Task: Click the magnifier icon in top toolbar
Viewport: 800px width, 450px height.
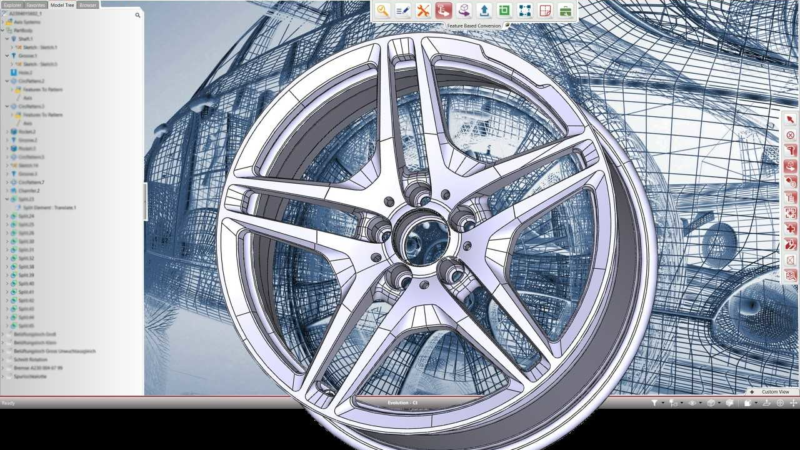Action: click(383, 11)
